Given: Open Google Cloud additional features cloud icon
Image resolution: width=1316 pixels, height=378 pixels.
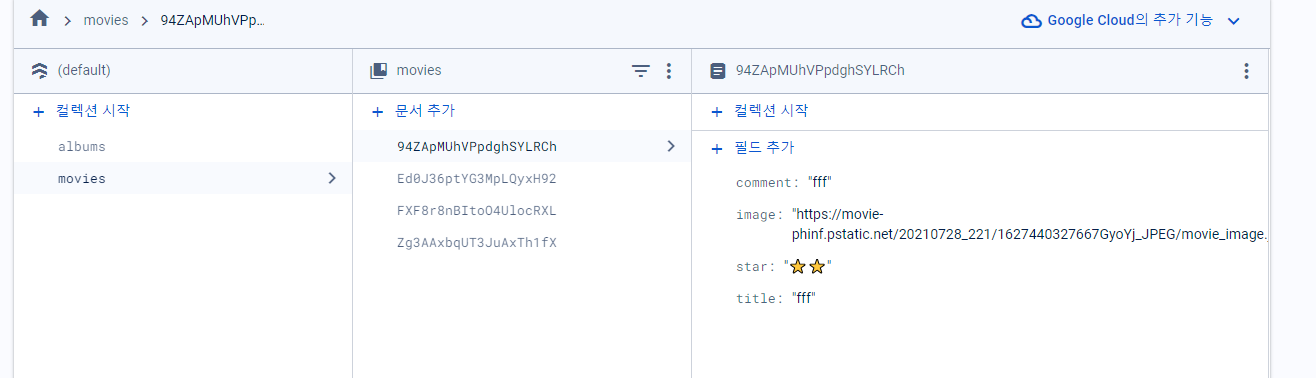Looking at the screenshot, I should (1031, 21).
